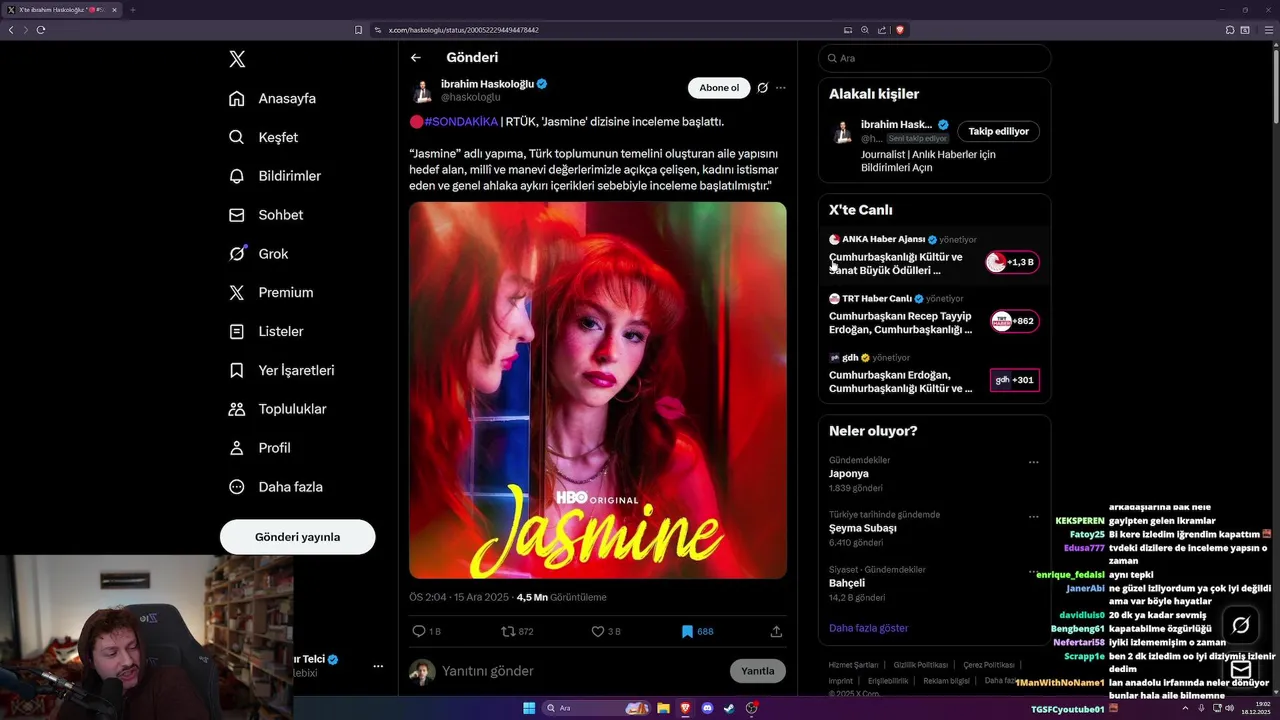The width and height of the screenshot is (1280, 720).
Task: Open the post's three-dot menu
Action: coord(781,88)
